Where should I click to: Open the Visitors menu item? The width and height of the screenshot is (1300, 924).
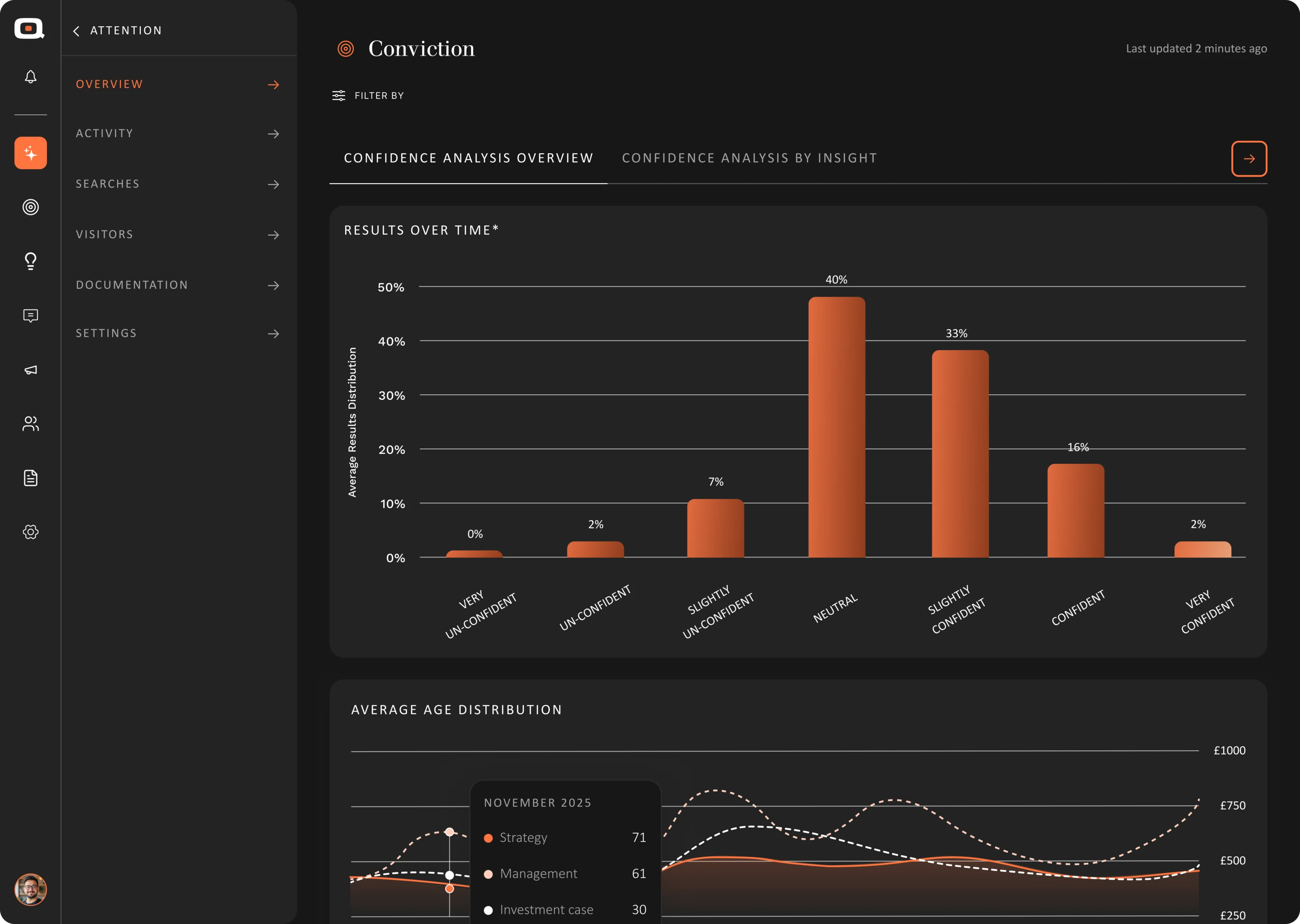click(x=177, y=235)
